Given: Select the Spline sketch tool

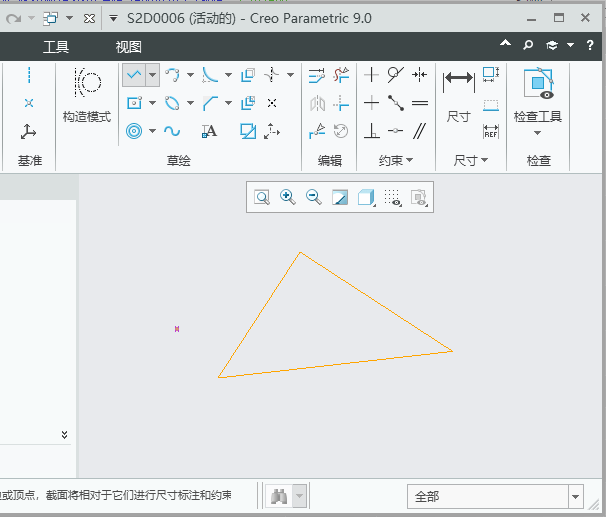Looking at the screenshot, I should click(x=172, y=131).
